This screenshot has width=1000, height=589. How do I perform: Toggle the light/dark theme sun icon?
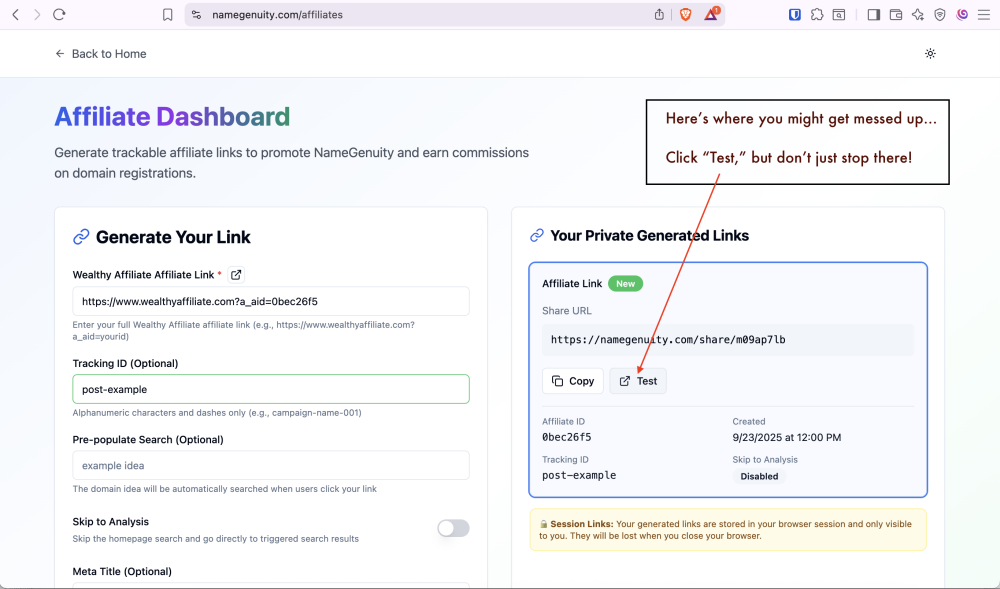(x=930, y=54)
